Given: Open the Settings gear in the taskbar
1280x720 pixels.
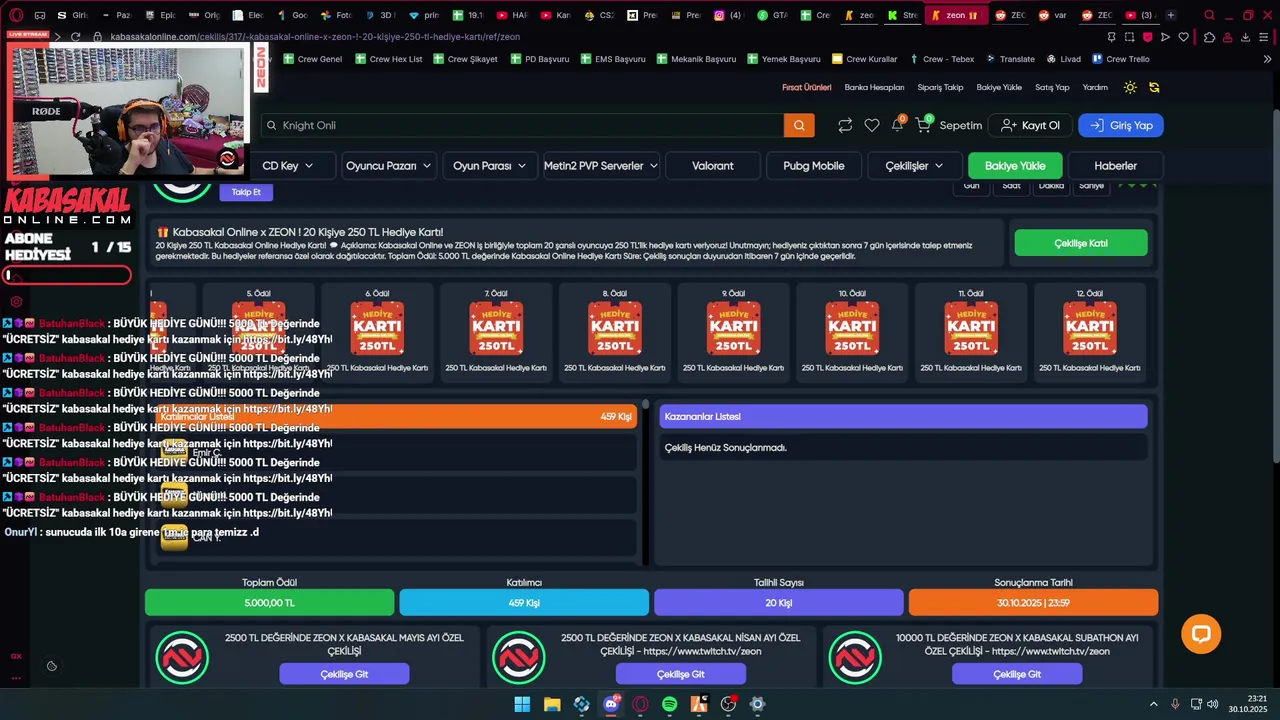Looking at the screenshot, I should point(758,704).
